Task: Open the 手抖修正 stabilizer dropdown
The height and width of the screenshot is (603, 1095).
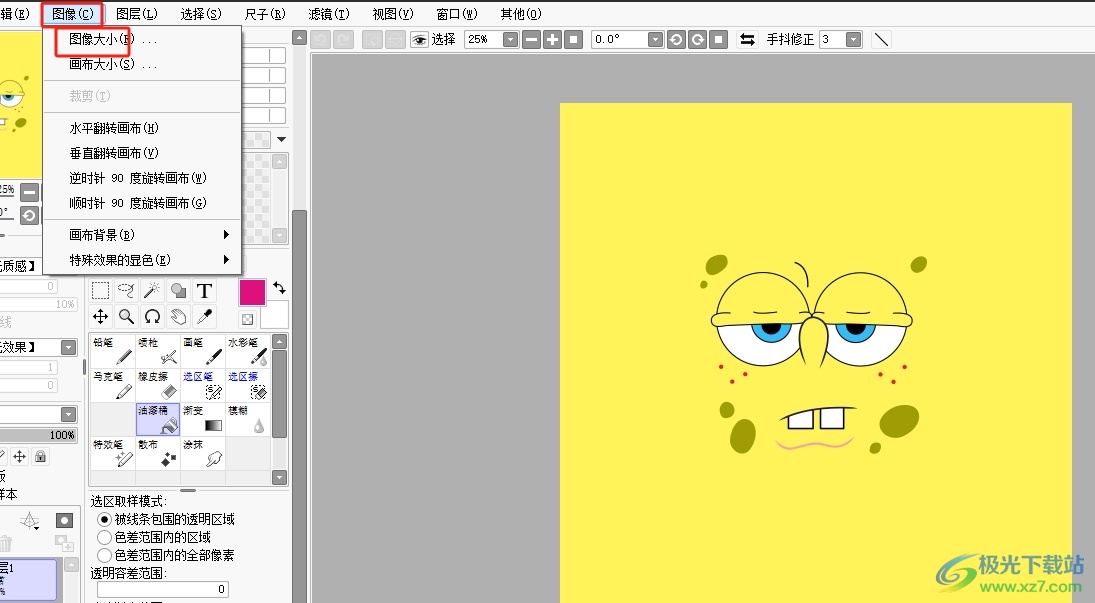Action: pos(853,40)
